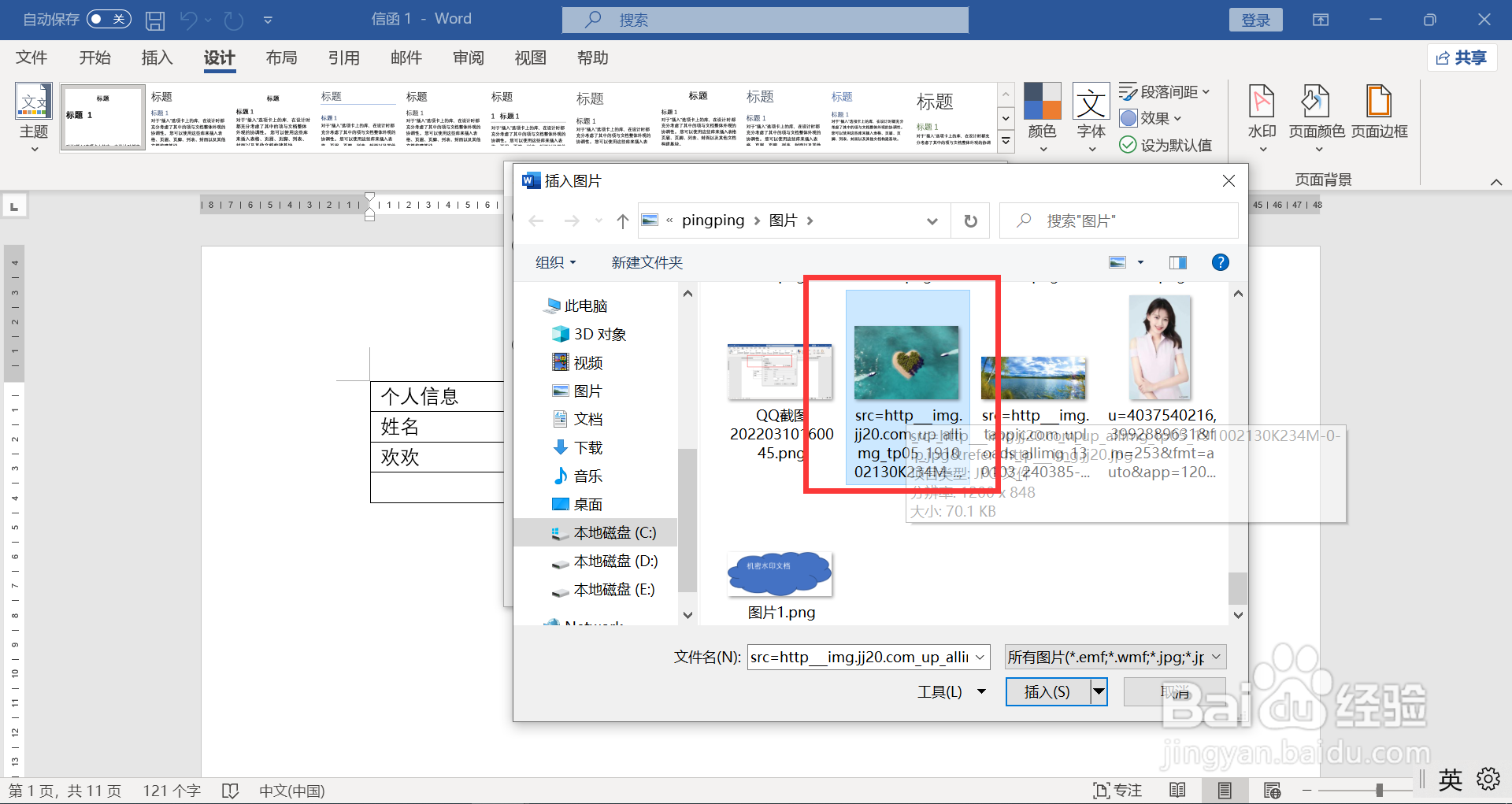The height and width of the screenshot is (804, 1512).
Task: Expand the style gallery more button
Action: pyautogui.click(x=1006, y=141)
